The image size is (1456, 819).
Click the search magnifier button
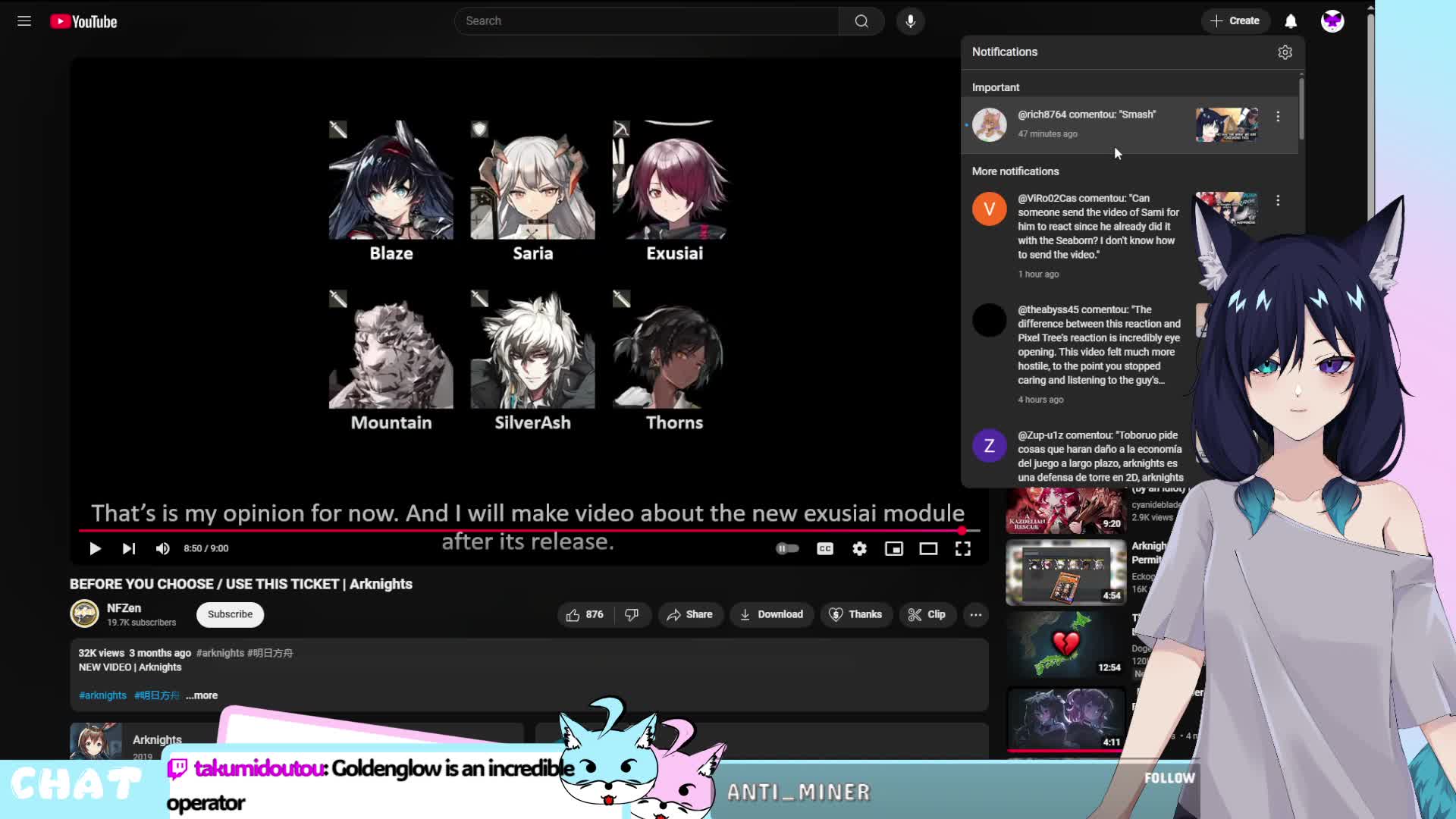pyautogui.click(x=861, y=21)
